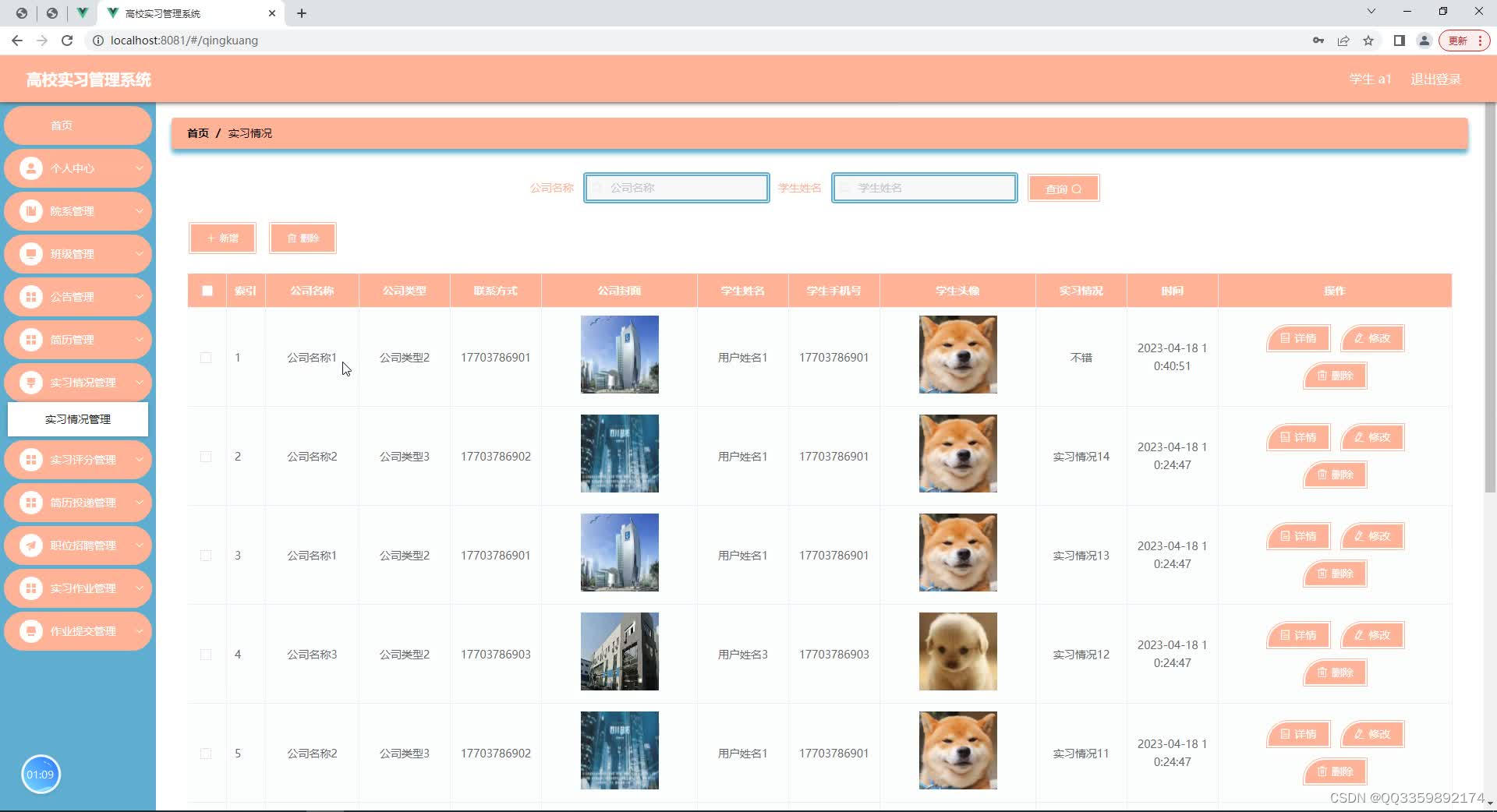Click the 公告管理 sidebar icon
Viewport: 1497px width, 812px height.
click(31, 297)
